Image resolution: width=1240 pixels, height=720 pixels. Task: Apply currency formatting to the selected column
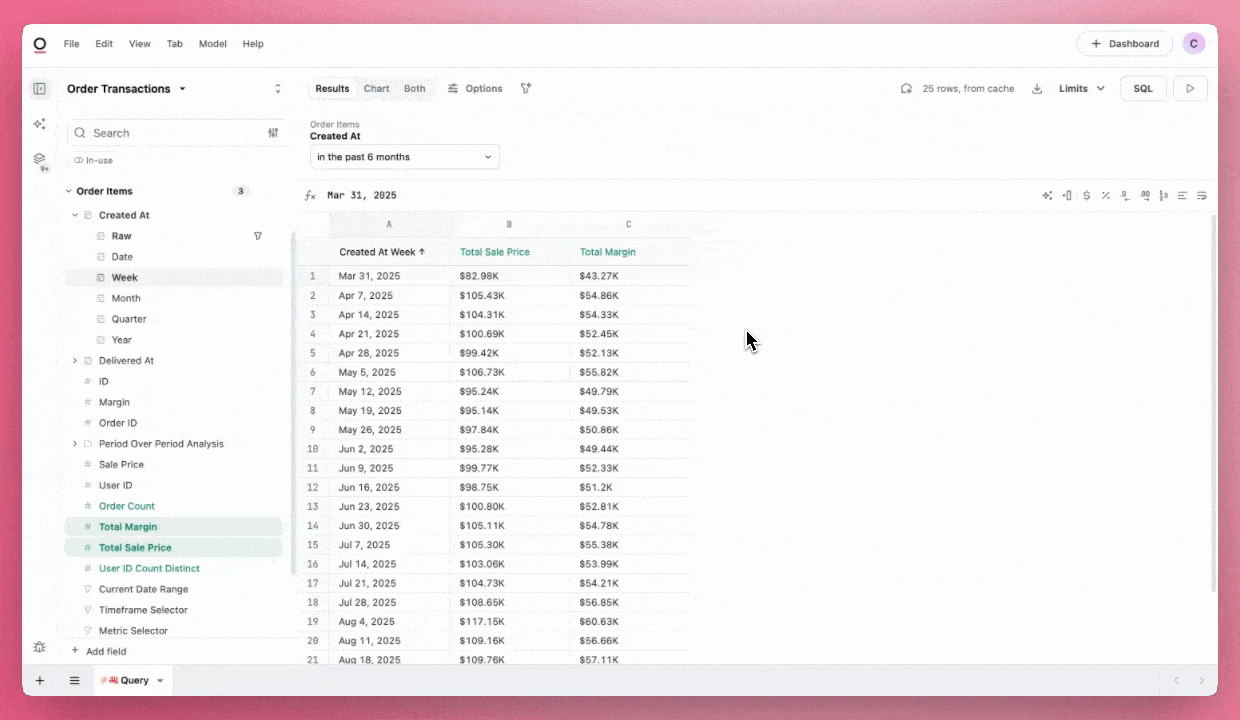click(1087, 195)
